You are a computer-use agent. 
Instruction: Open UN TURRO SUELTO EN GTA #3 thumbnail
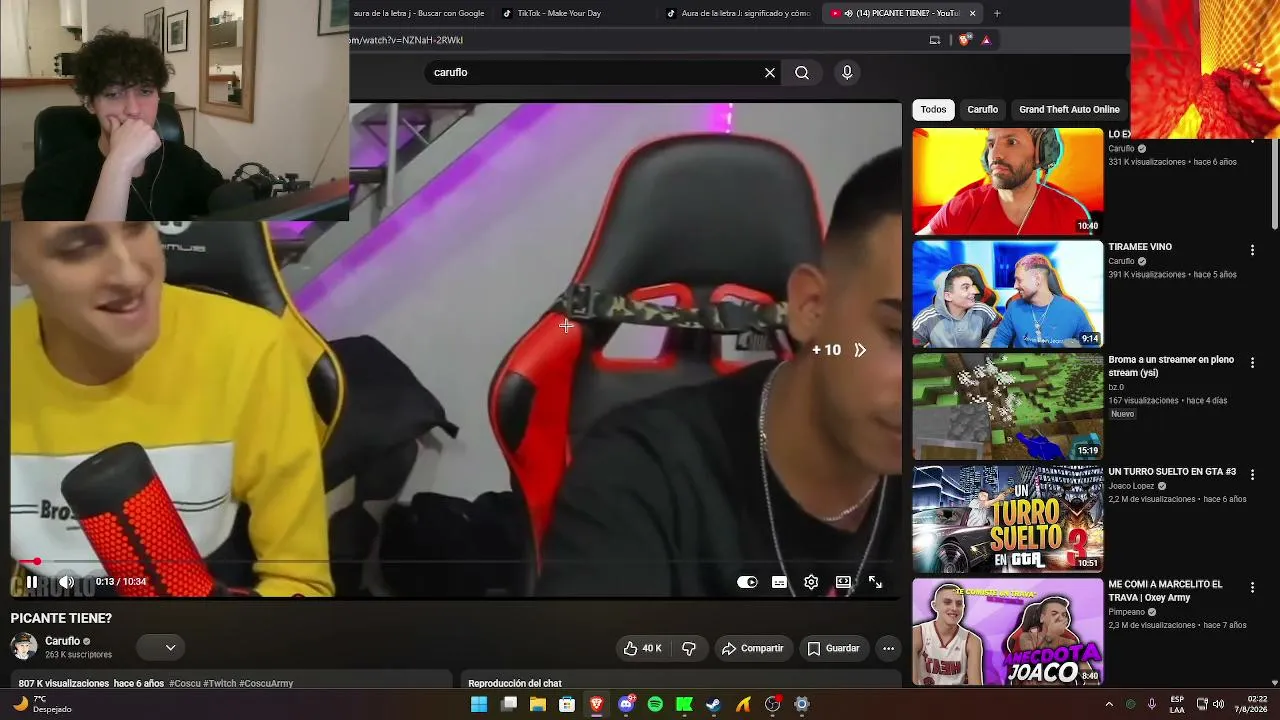pos(1007,518)
